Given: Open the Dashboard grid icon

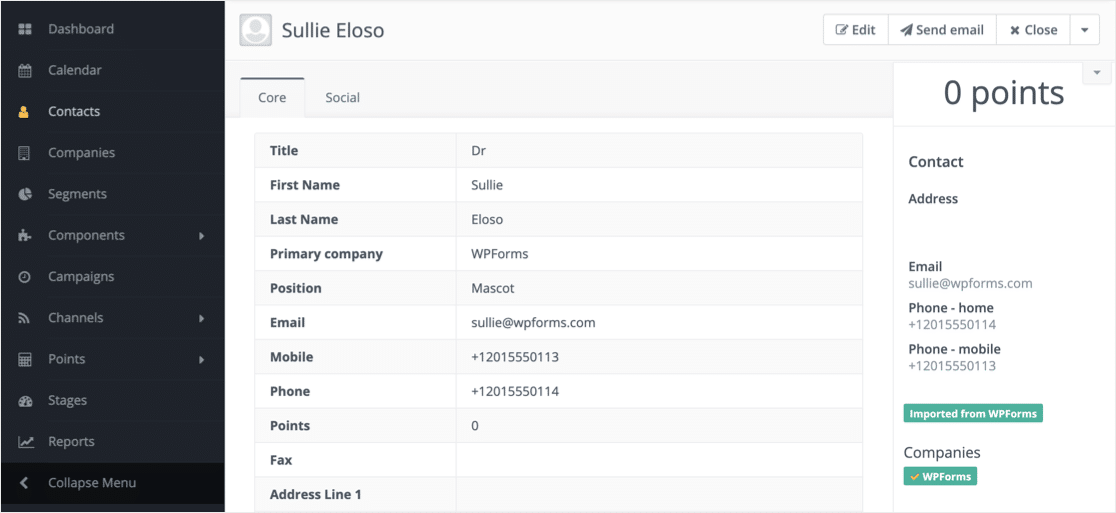Looking at the screenshot, I should [x=25, y=29].
